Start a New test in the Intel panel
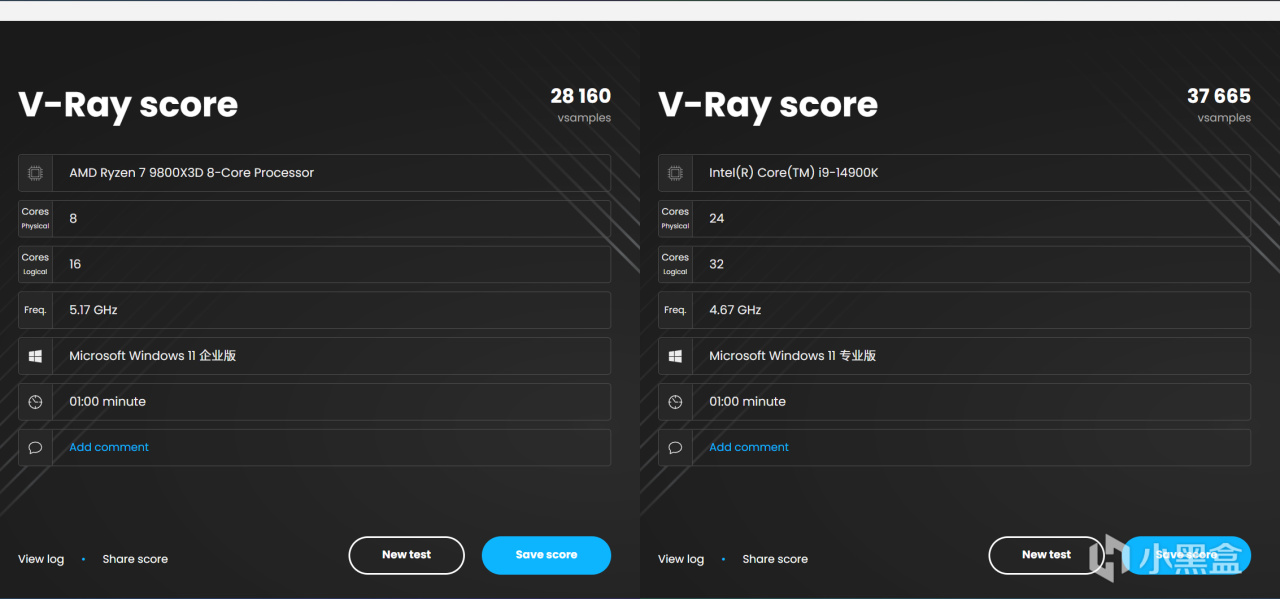1280x599 pixels. click(1047, 555)
